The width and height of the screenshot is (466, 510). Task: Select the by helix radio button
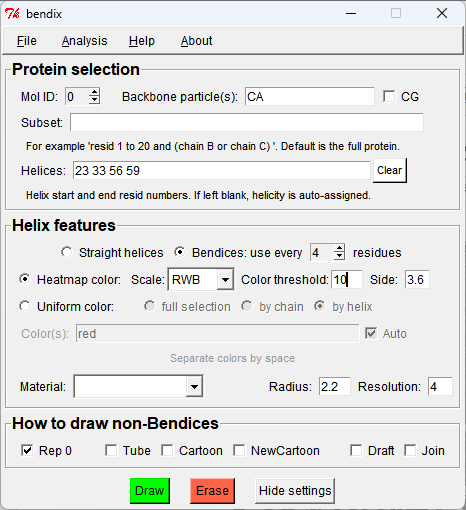(x=320, y=306)
